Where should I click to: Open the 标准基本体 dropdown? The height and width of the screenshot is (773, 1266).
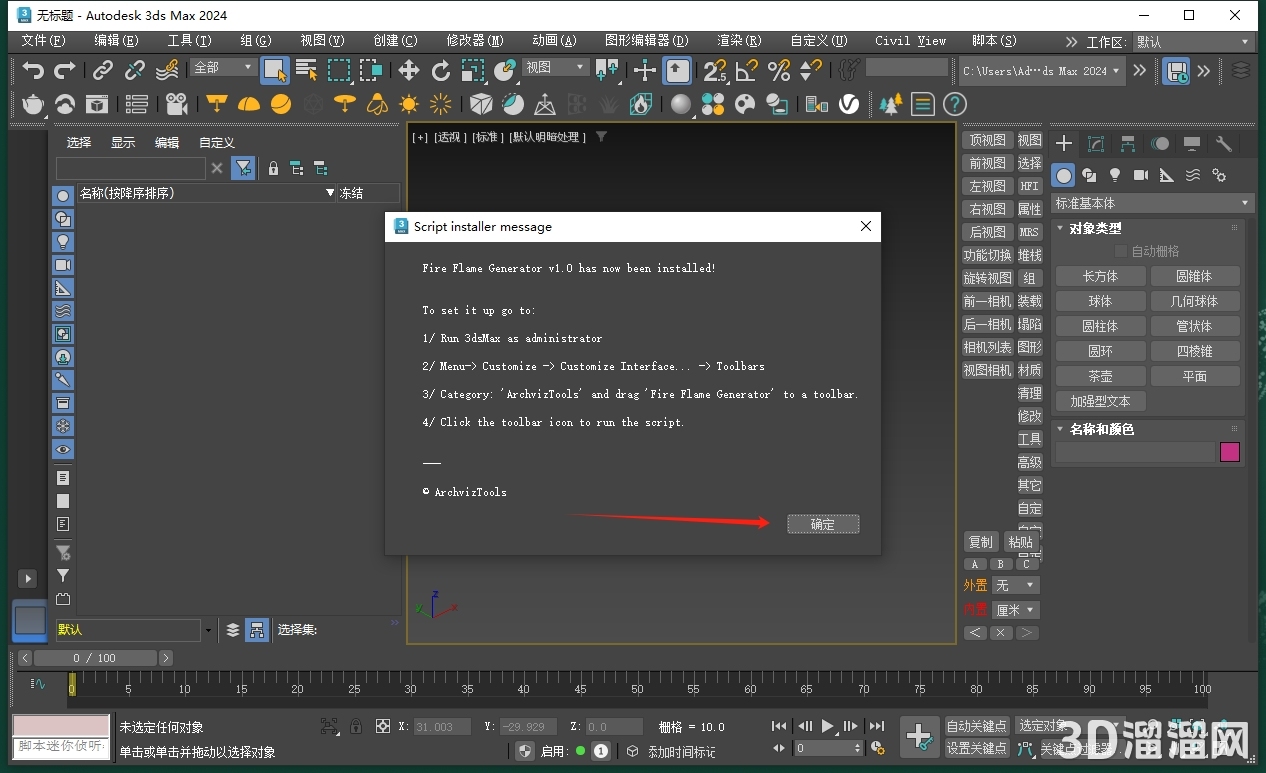[1152, 203]
